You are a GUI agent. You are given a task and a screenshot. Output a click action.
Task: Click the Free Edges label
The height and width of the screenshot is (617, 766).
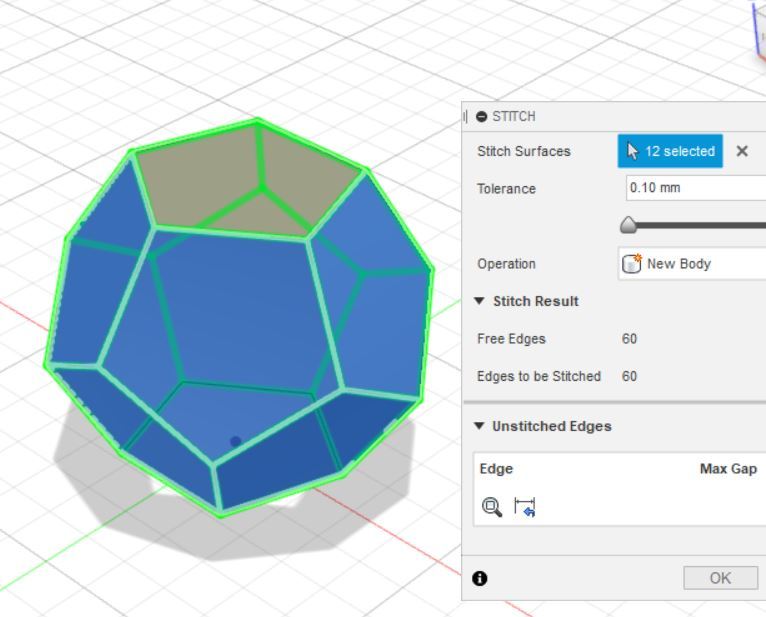pyautogui.click(x=511, y=339)
